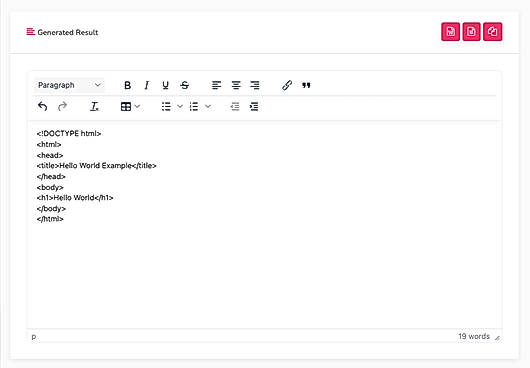Click into empty editor area below code
The height and width of the screenshot is (368, 530).
(x=264, y=275)
